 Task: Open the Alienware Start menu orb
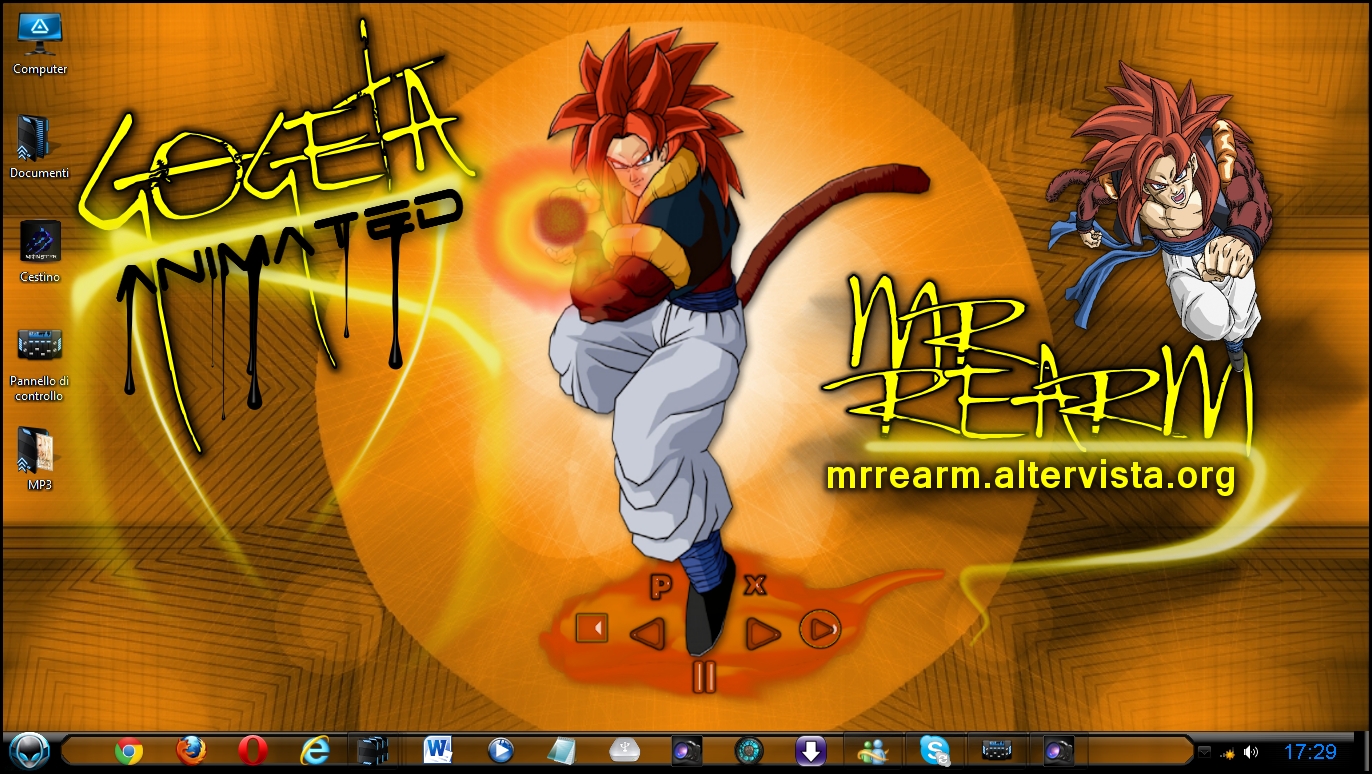click(29, 750)
